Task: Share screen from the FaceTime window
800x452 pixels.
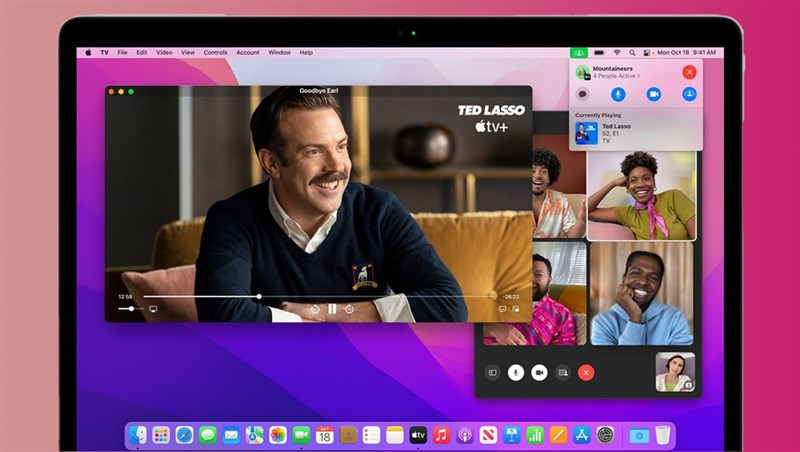Action: pos(563,372)
